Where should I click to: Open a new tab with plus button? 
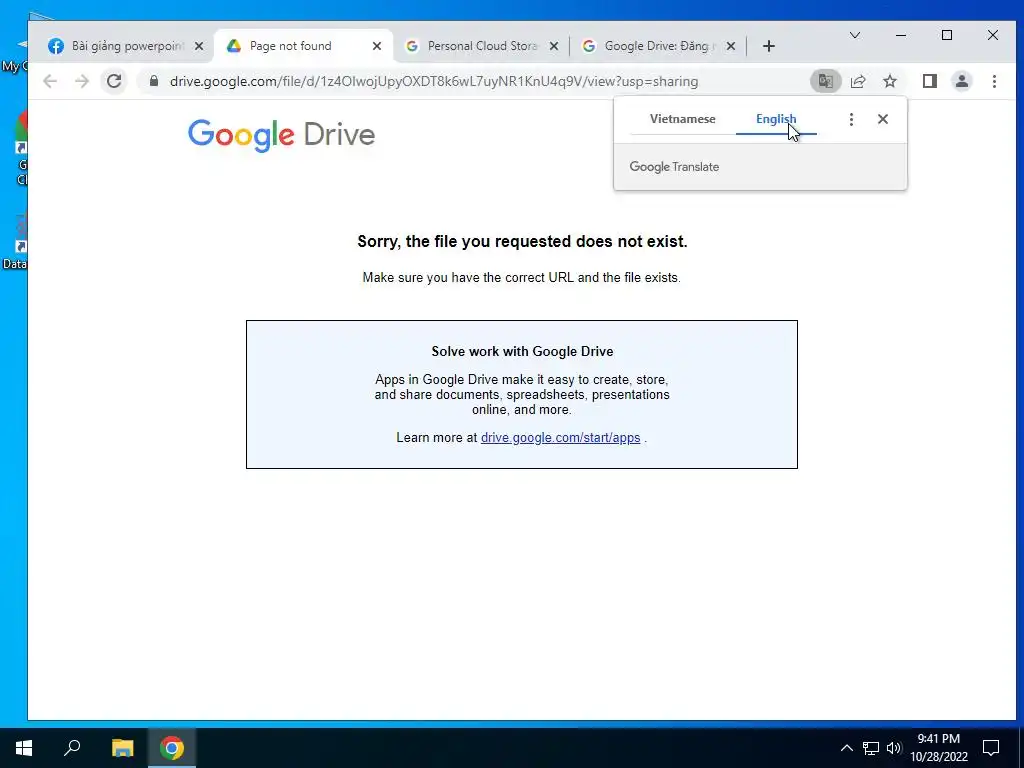(x=769, y=46)
